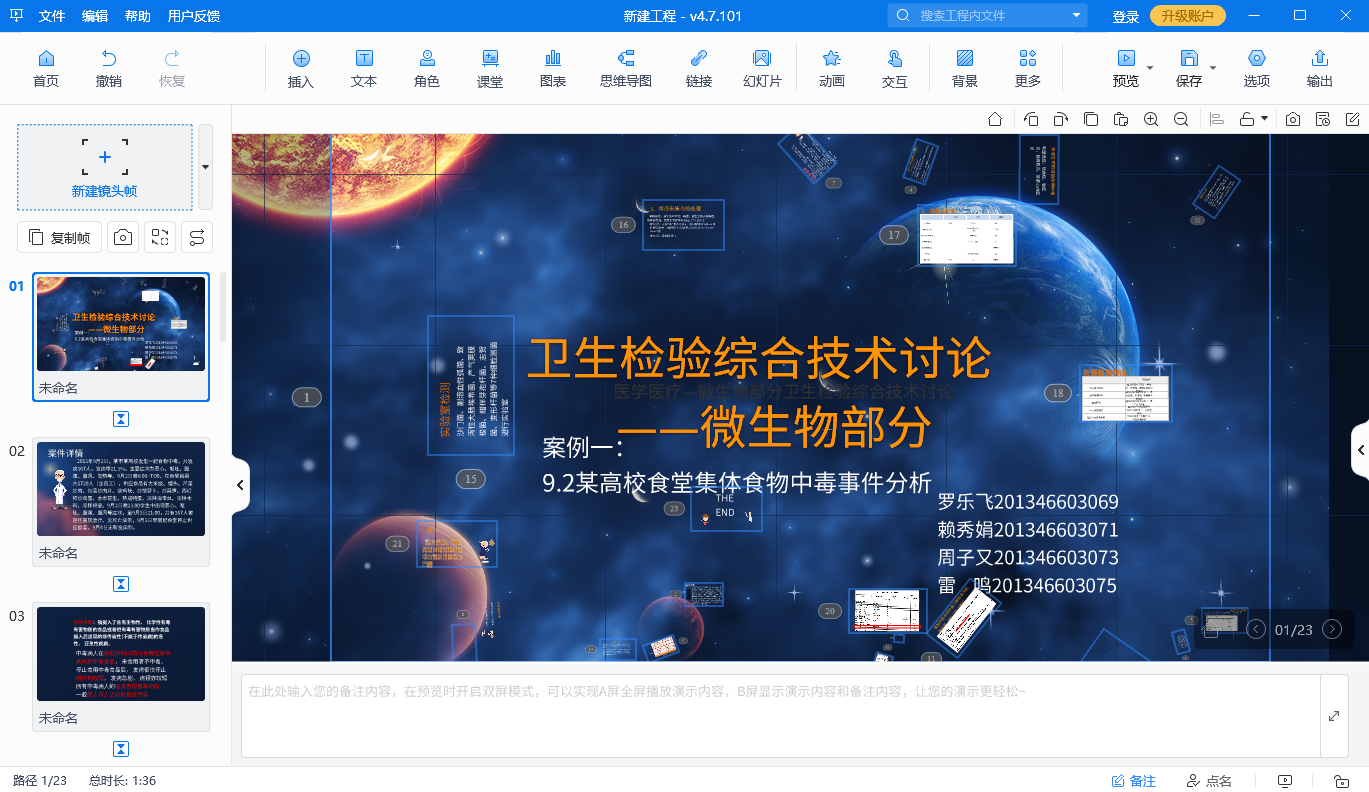Click the canvas copy icon

click(x=1091, y=119)
